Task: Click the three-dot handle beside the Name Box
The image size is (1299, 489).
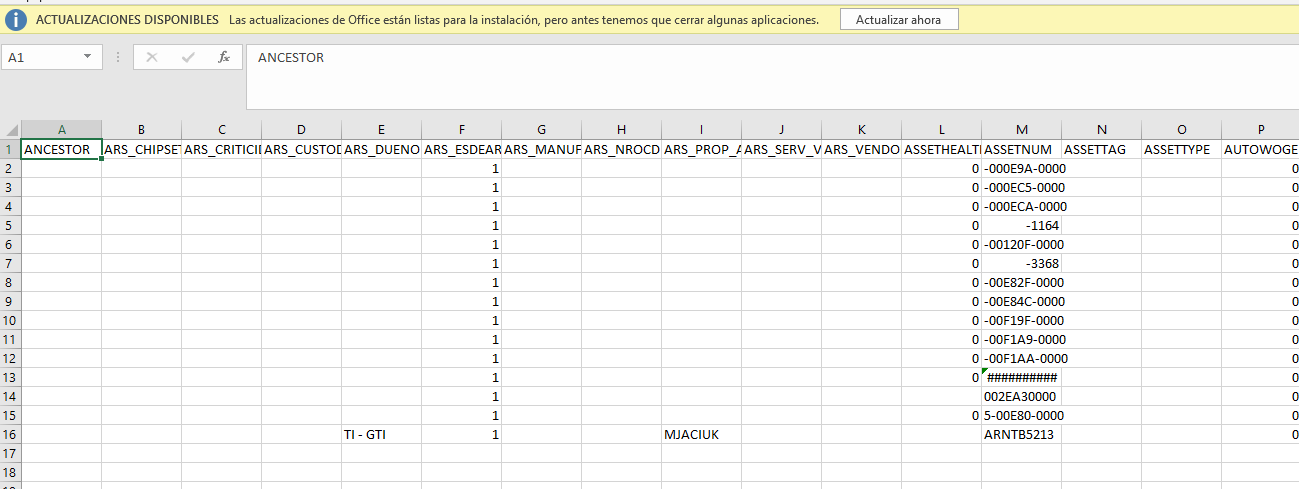Action: point(118,58)
